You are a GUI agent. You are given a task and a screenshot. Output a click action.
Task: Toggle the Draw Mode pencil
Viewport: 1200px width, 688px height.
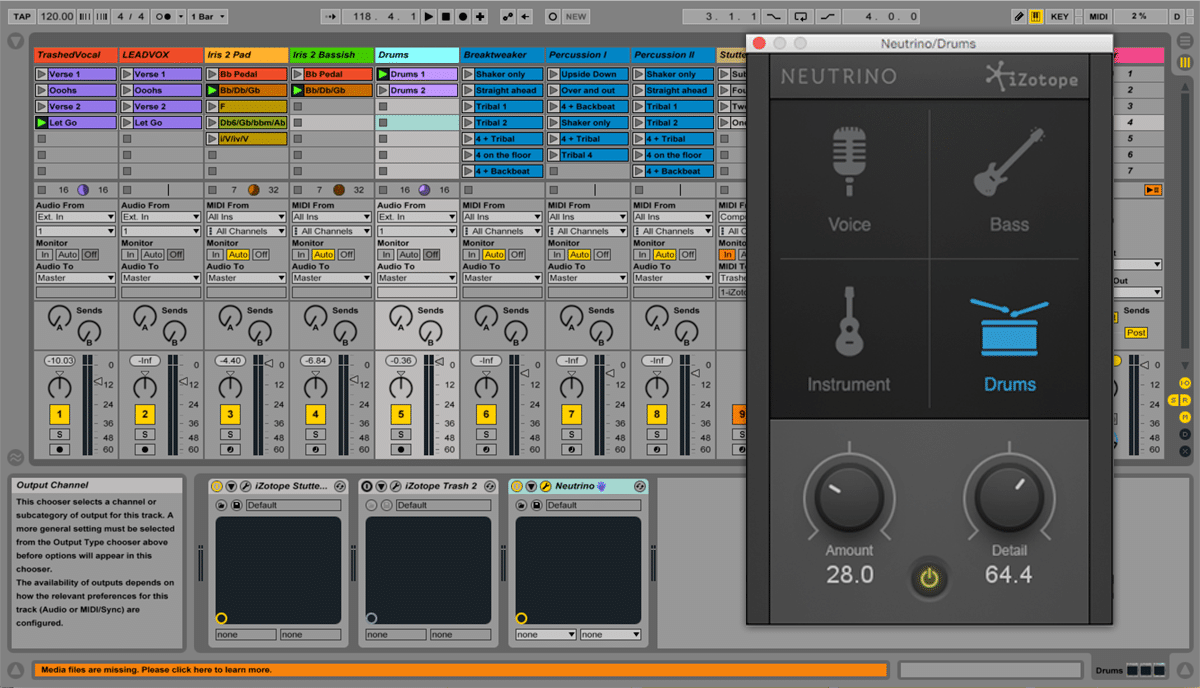point(1018,17)
